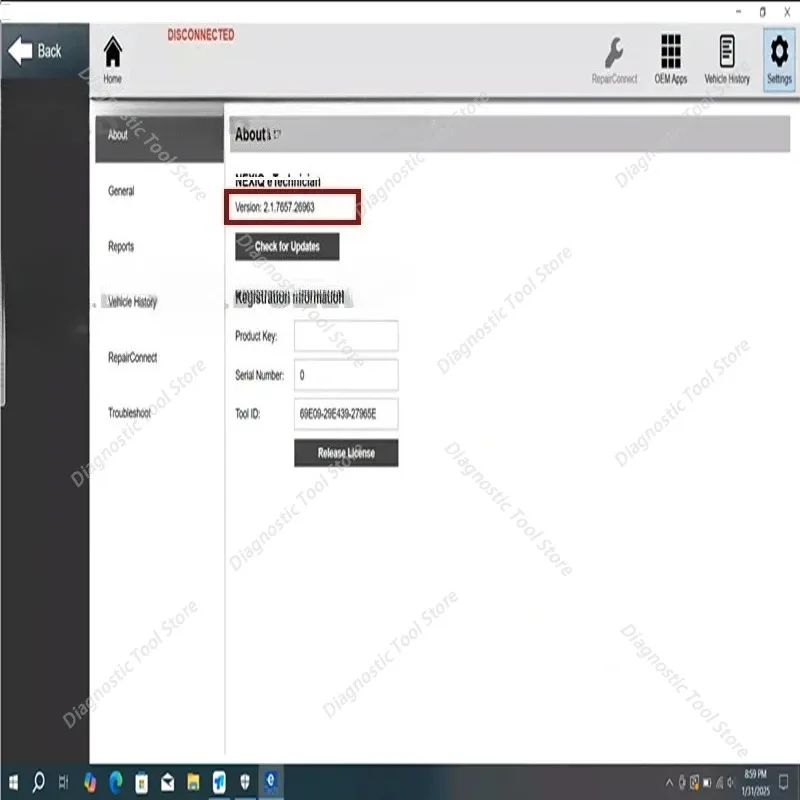The width and height of the screenshot is (800, 800).
Task: Open the Settings gear
Action: (779, 59)
